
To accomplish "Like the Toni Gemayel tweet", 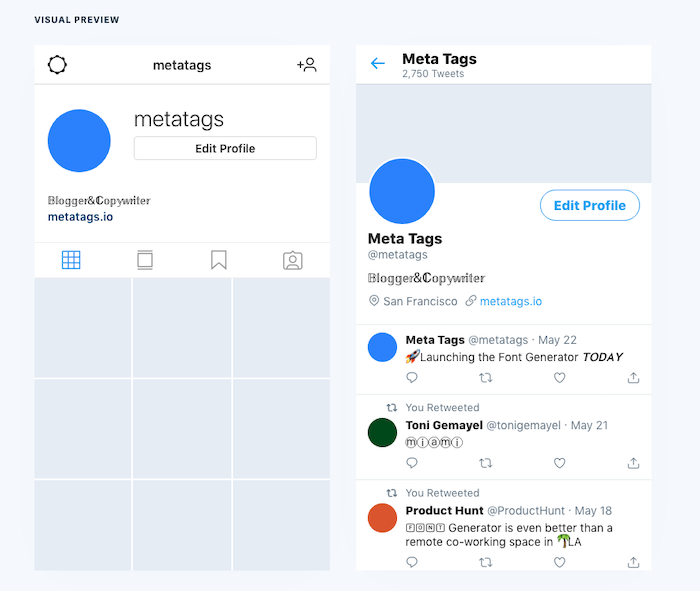I will [560, 463].
